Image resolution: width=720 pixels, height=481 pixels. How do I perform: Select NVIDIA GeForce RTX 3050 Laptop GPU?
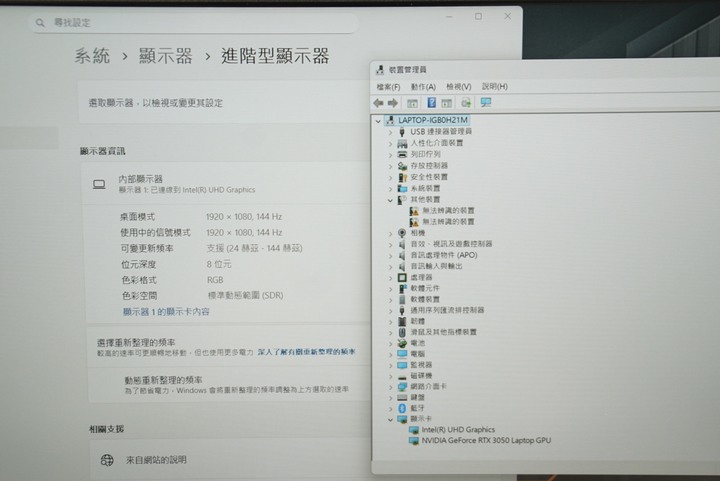(486, 440)
